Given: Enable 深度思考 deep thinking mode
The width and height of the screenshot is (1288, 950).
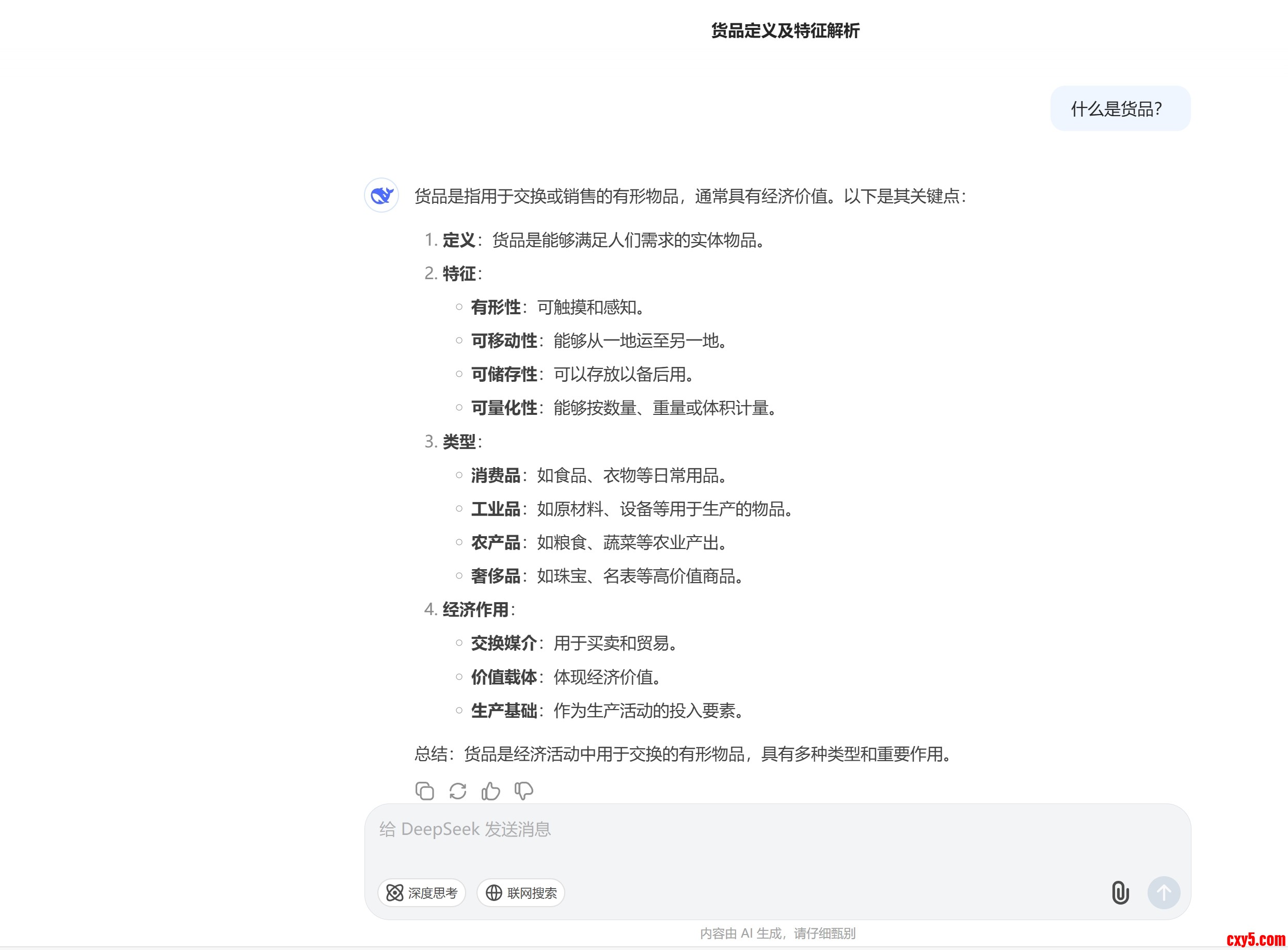Looking at the screenshot, I should click(422, 893).
